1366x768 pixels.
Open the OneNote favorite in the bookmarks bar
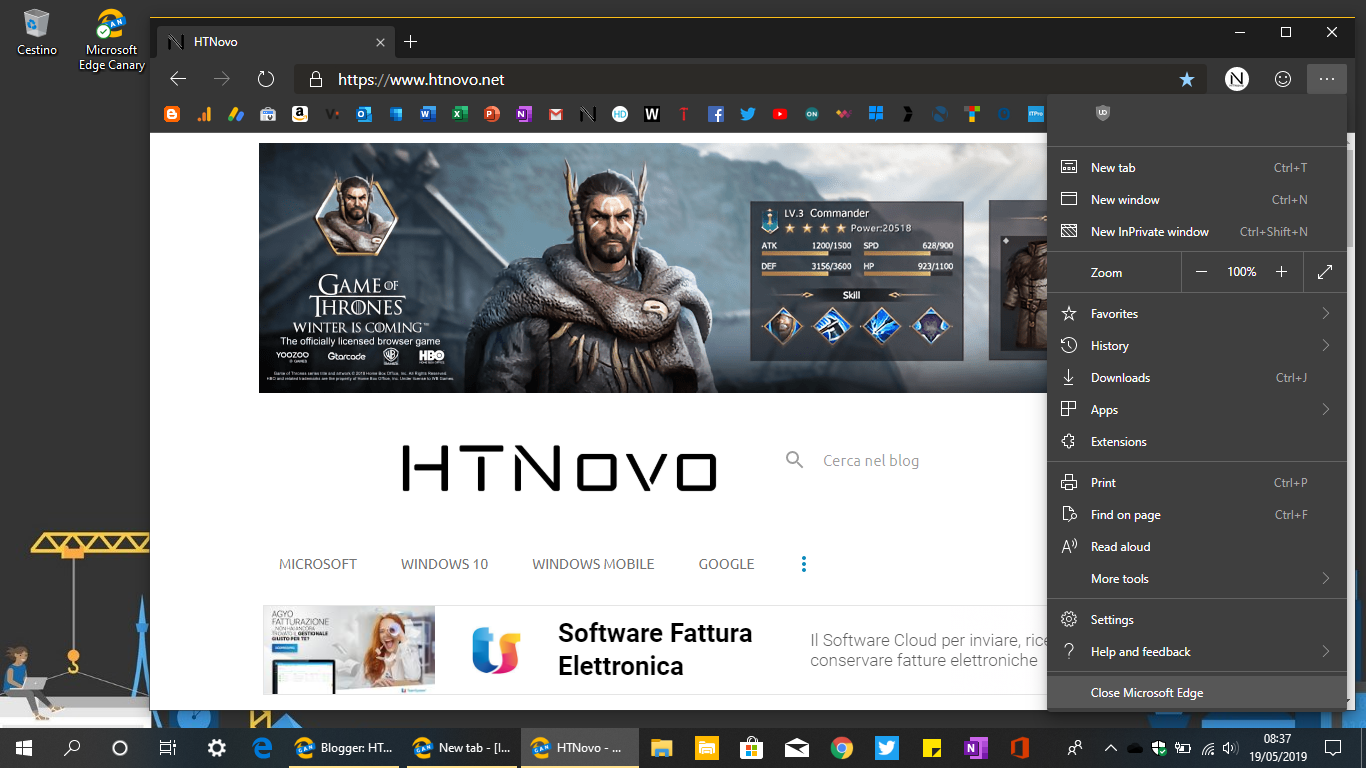[x=523, y=115]
